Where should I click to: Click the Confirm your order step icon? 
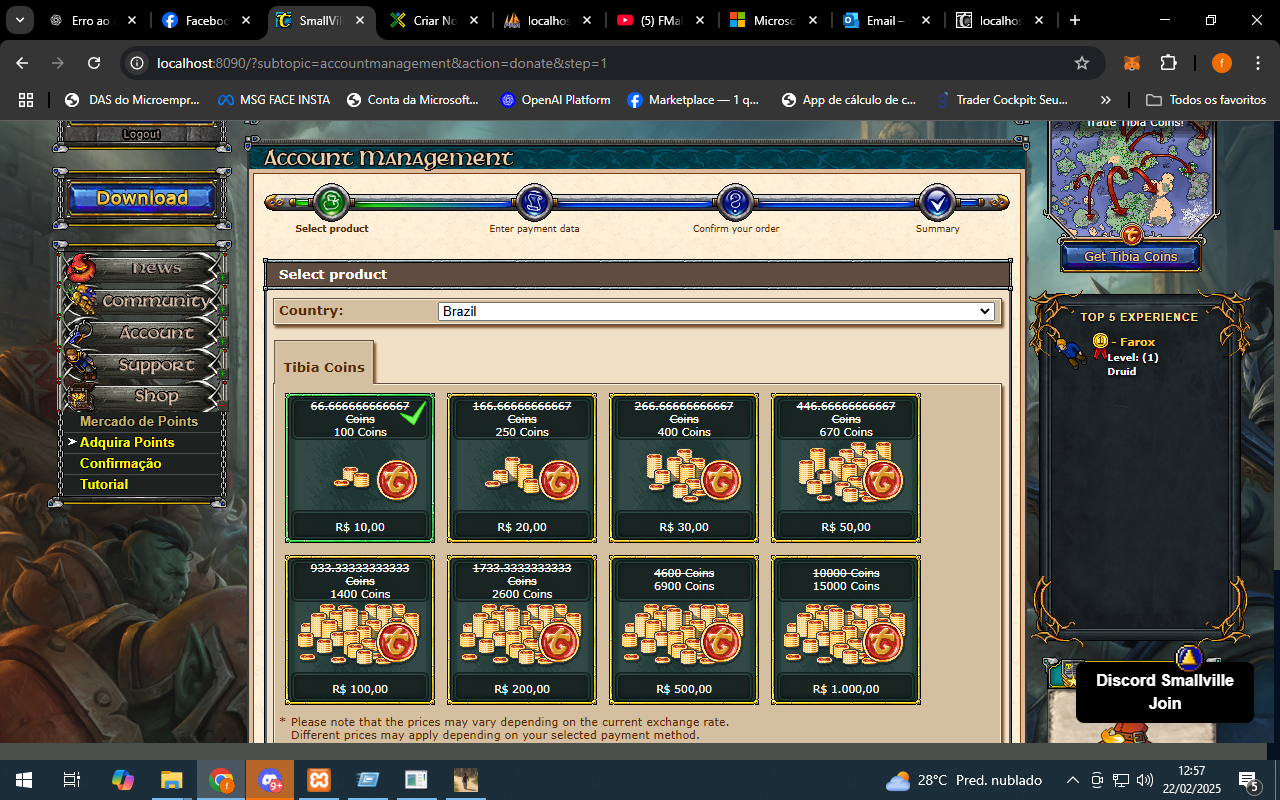736,203
